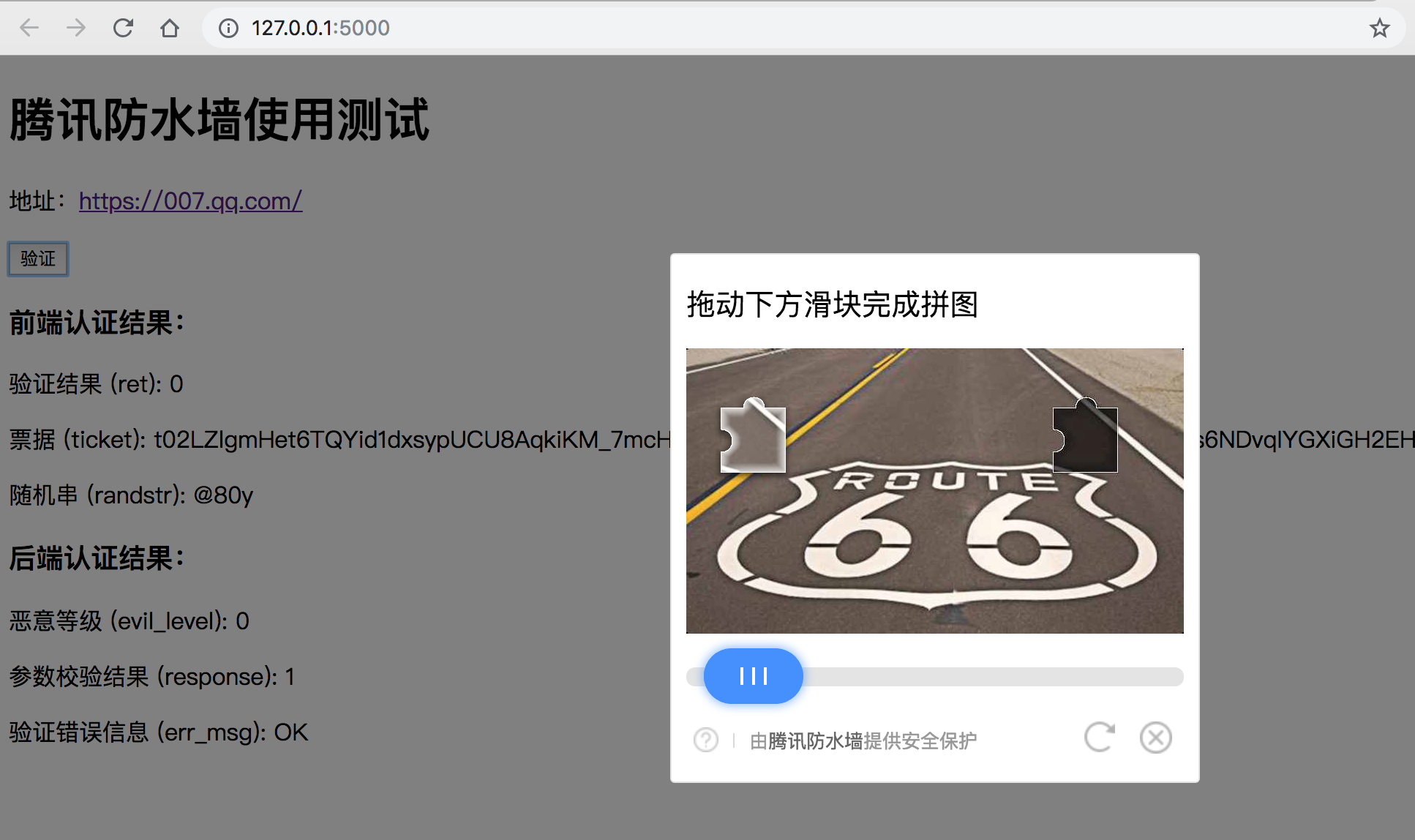Focus the address bar showing 127.0.0.1:5000
Image resolution: width=1415 pixels, height=840 pixels.
coord(803,28)
